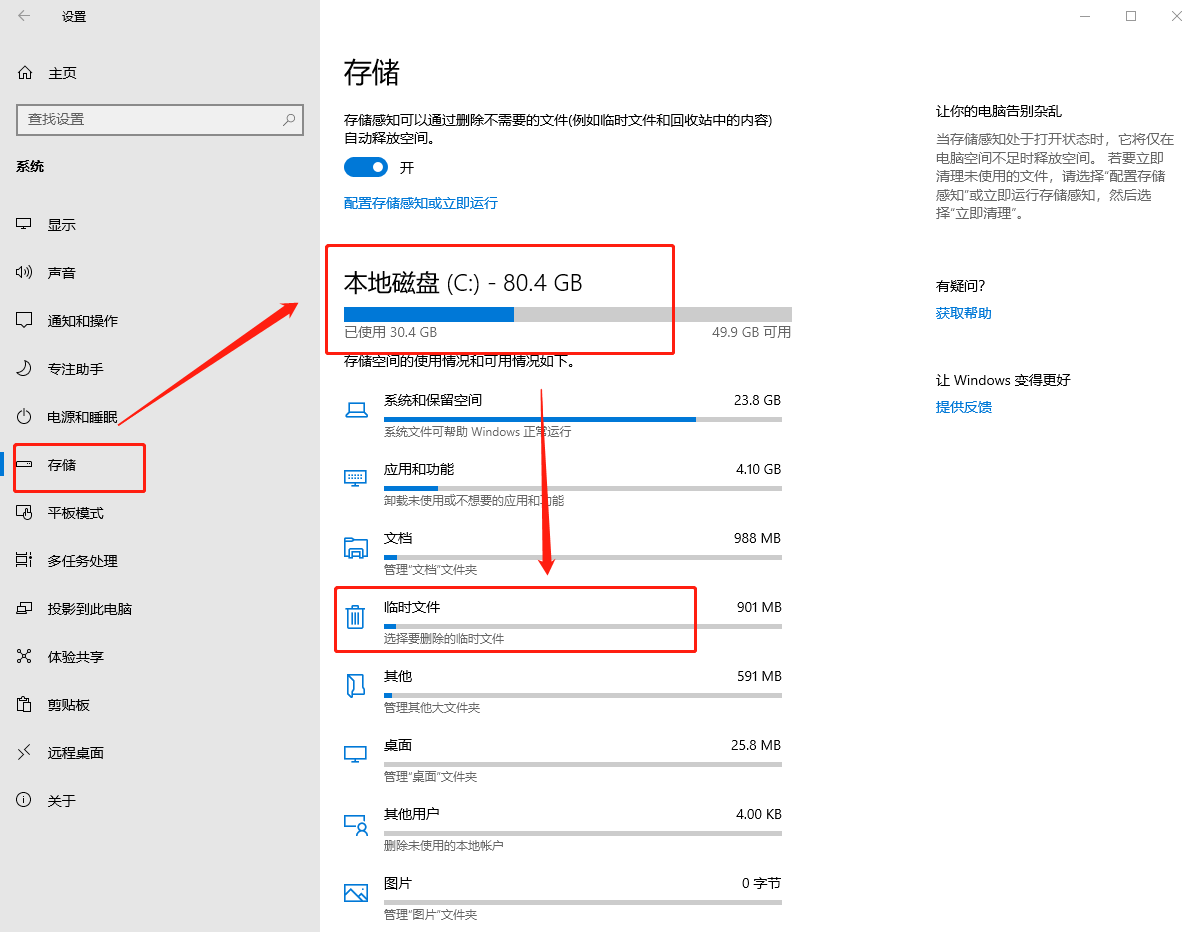Click the 专注助手 moon icon
Screen dimensions: 1200x932
click(x=25, y=369)
